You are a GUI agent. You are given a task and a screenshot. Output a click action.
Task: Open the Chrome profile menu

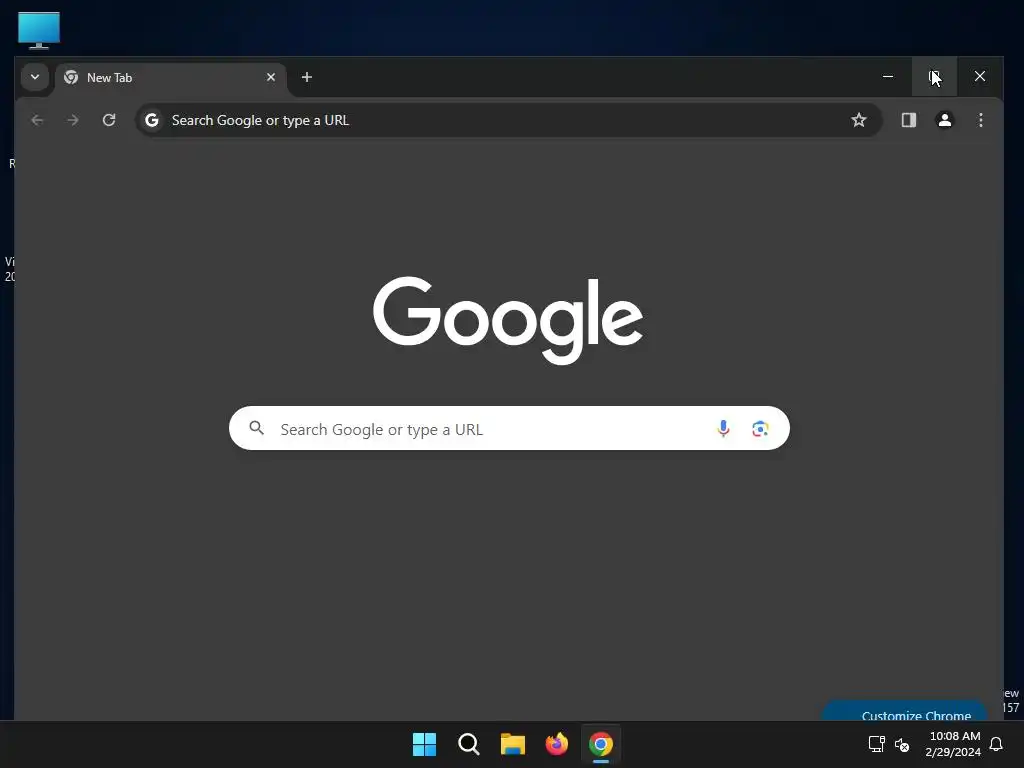[x=944, y=120]
